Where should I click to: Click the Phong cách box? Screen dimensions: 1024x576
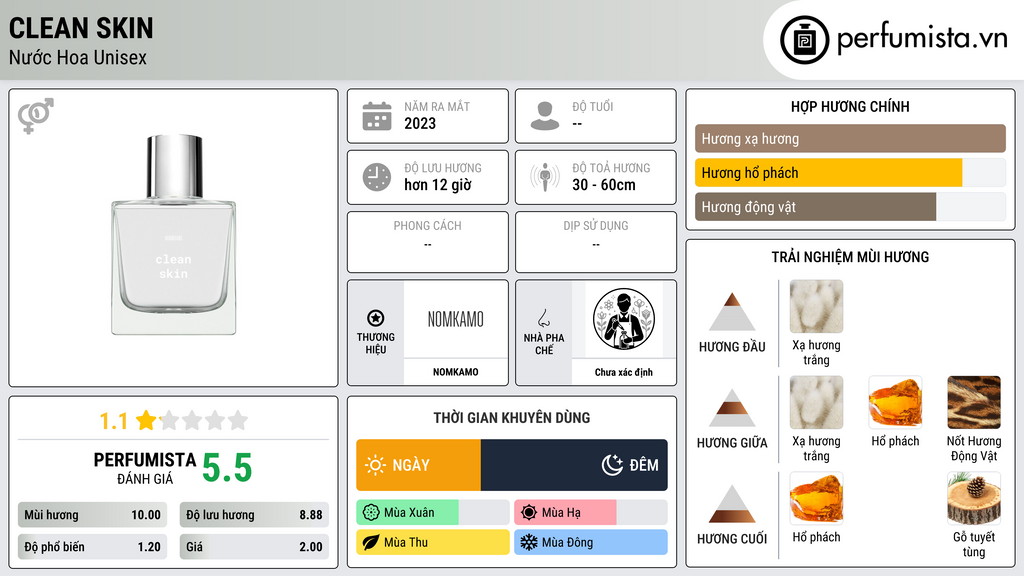click(428, 242)
